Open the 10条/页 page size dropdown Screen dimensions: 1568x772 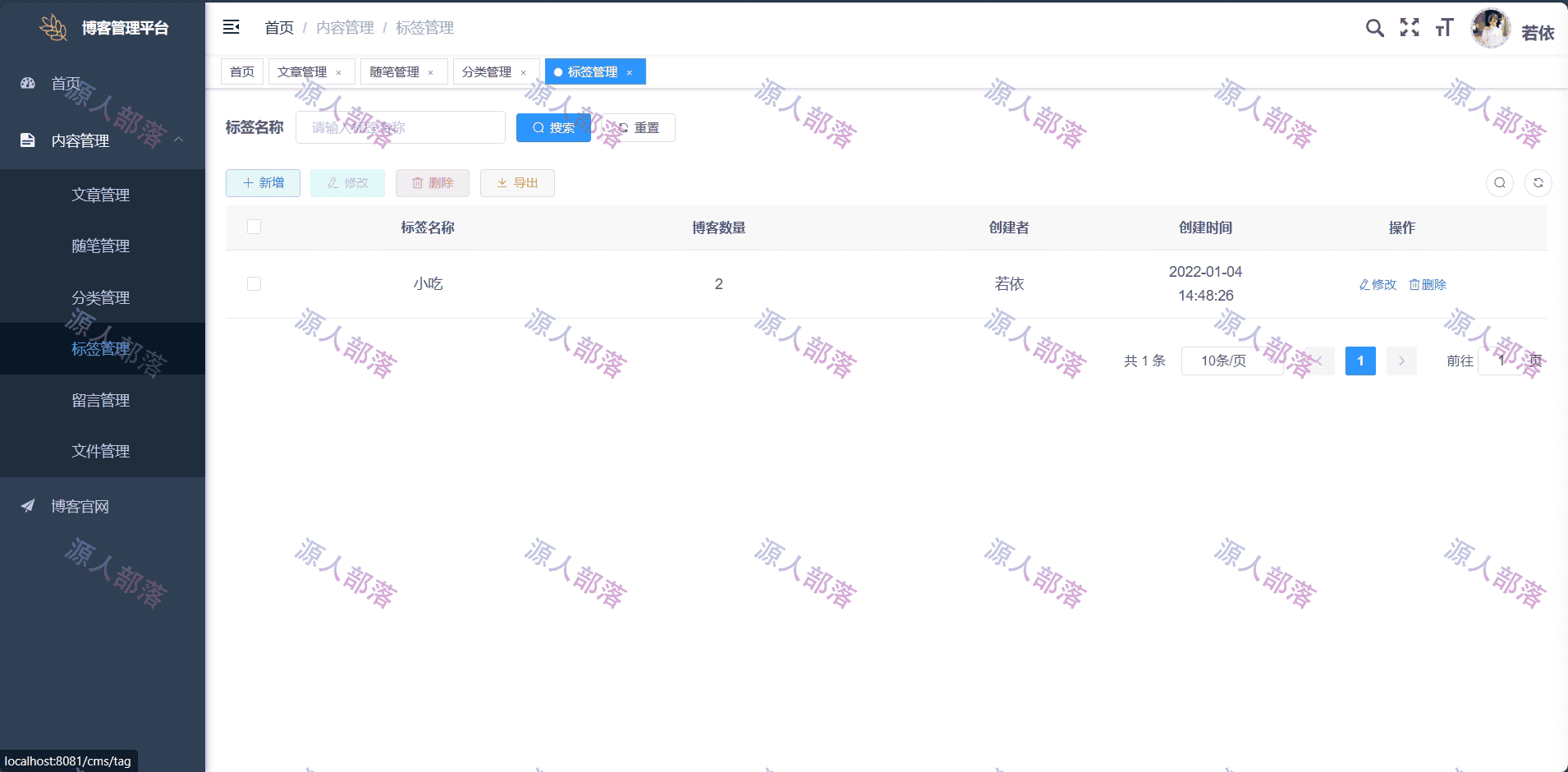pyautogui.click(x=1232, y=361)
